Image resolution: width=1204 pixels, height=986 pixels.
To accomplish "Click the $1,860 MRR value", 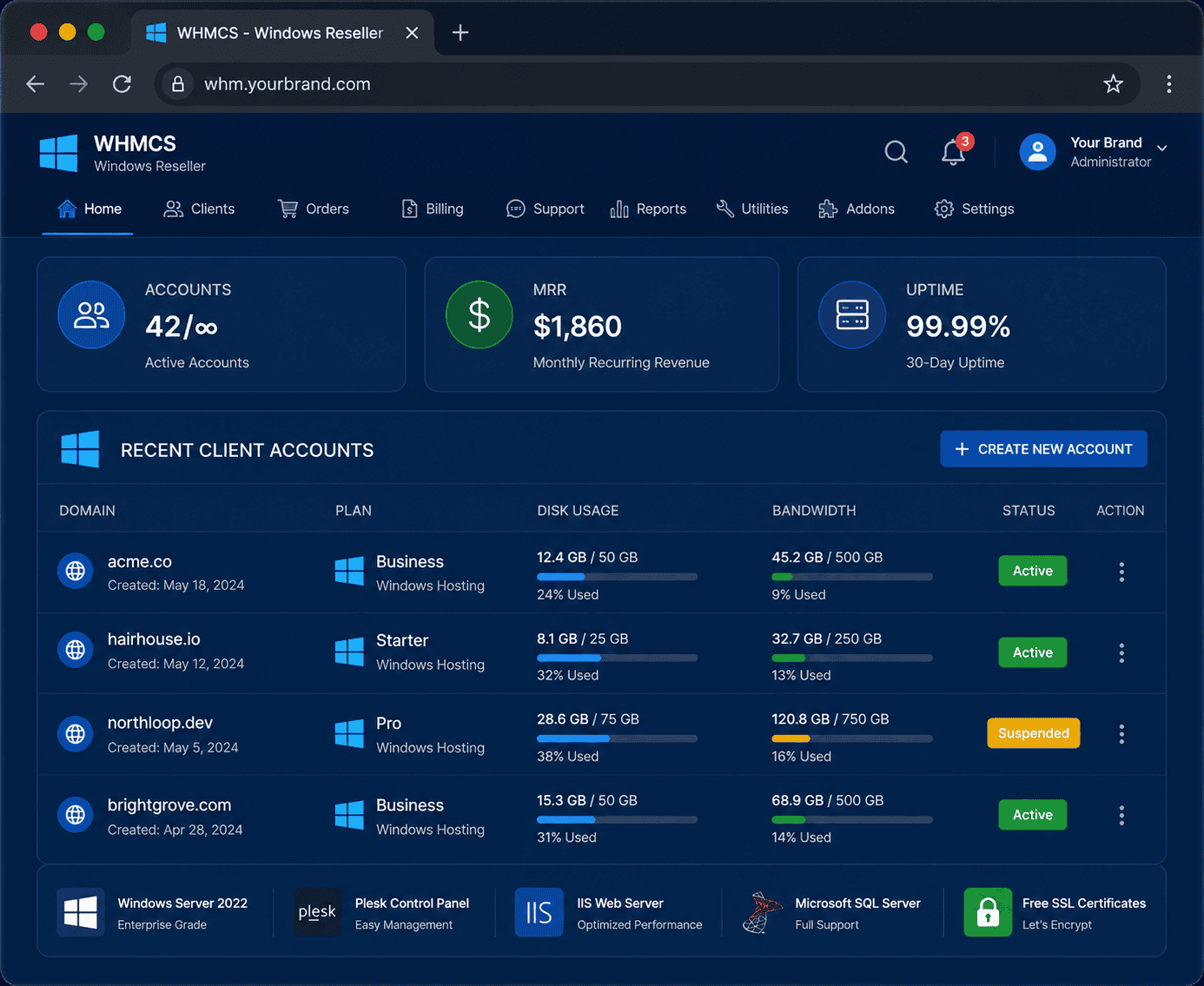I will pos(578,327).
